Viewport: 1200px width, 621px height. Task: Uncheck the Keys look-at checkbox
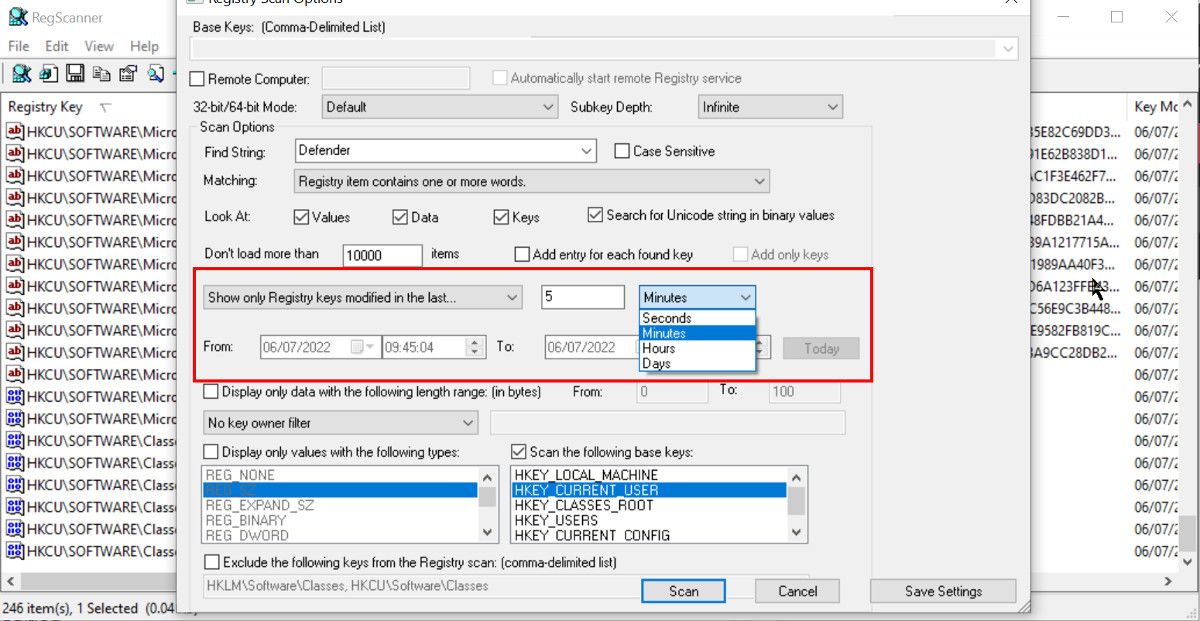[501, 217]
